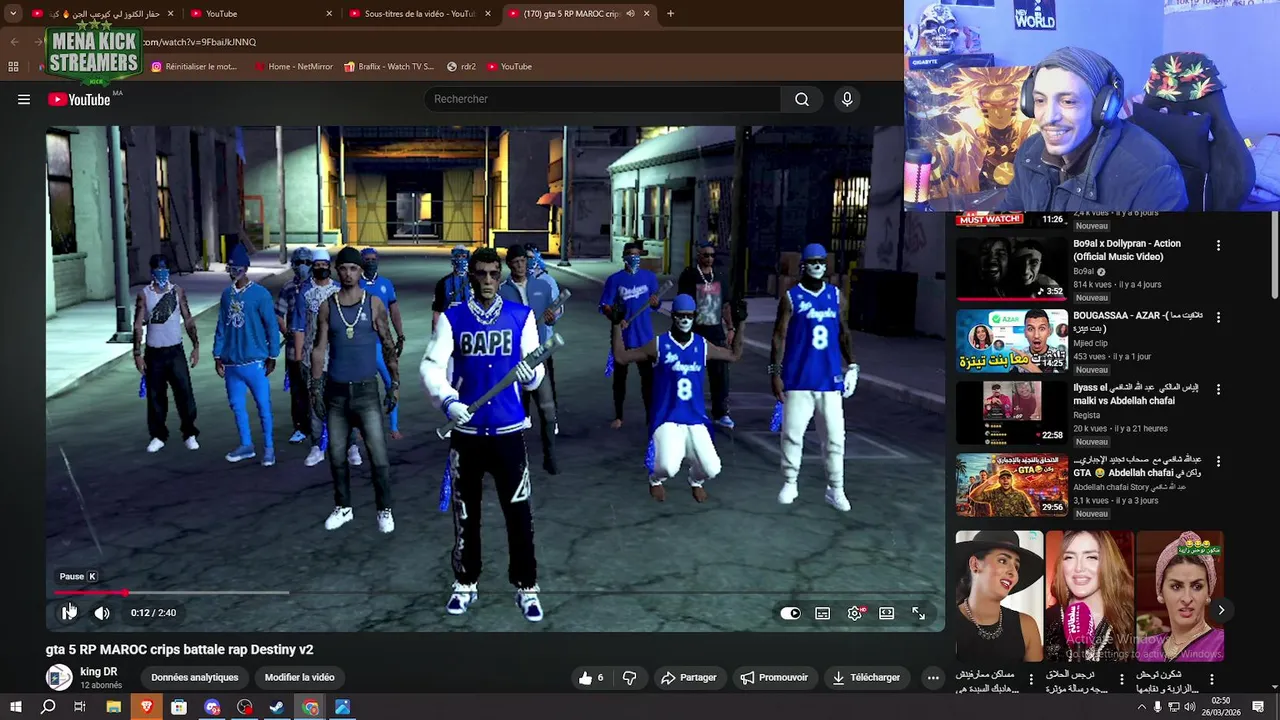The height and width of the screenshot is (720, 1280).
Task: Click the search magnifier button
Action: [x=802, y=99]
